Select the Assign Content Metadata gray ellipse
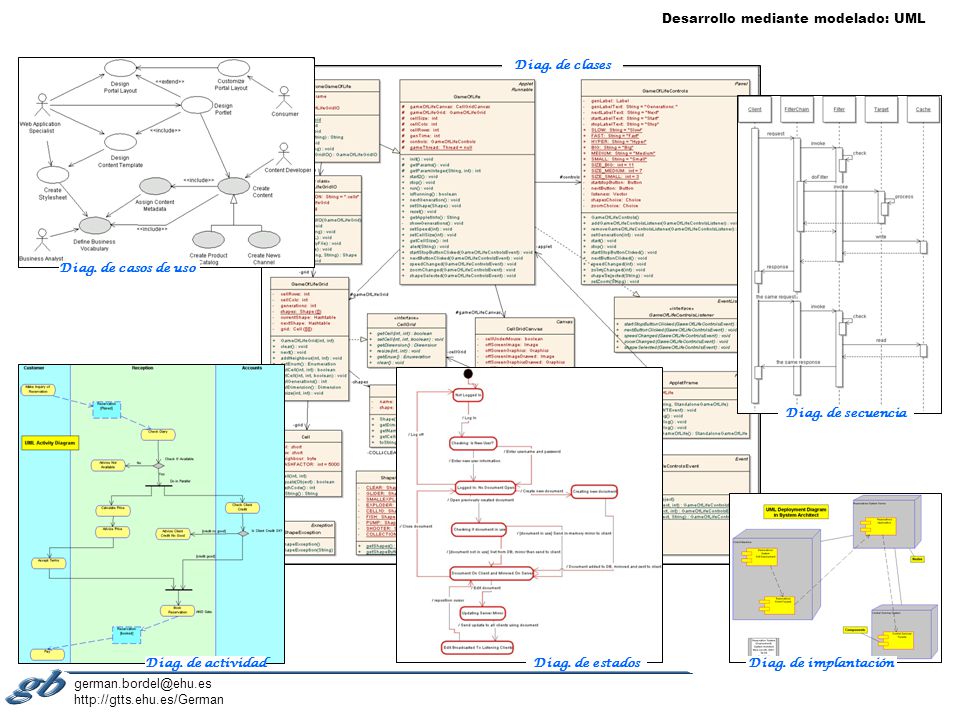 coord(155,186)
